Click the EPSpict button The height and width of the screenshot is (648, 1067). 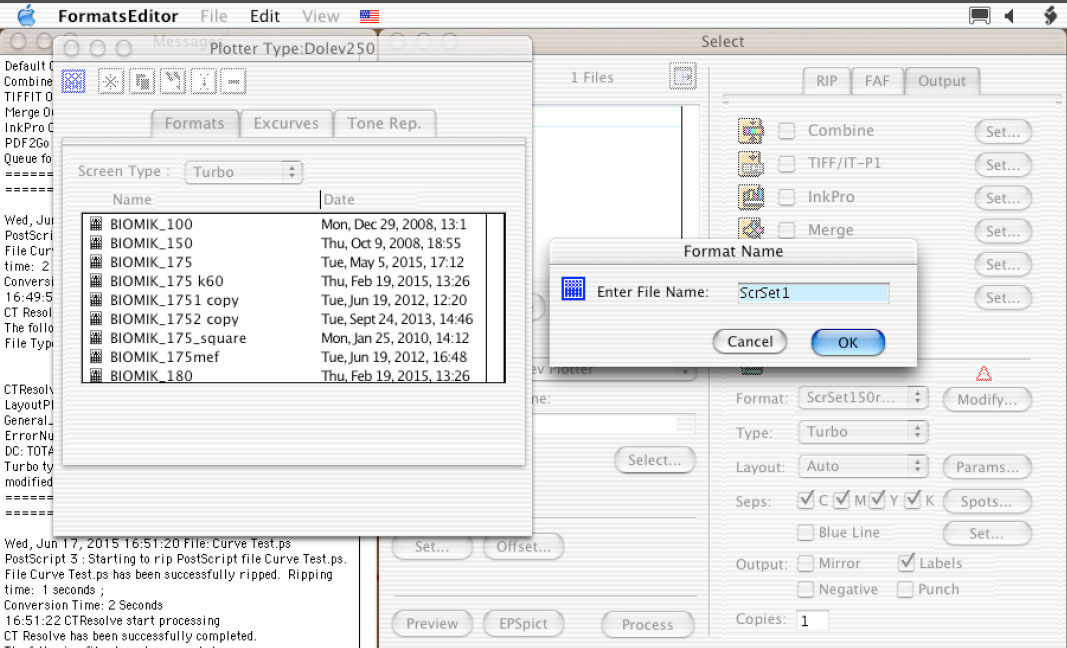click(523, 623)
